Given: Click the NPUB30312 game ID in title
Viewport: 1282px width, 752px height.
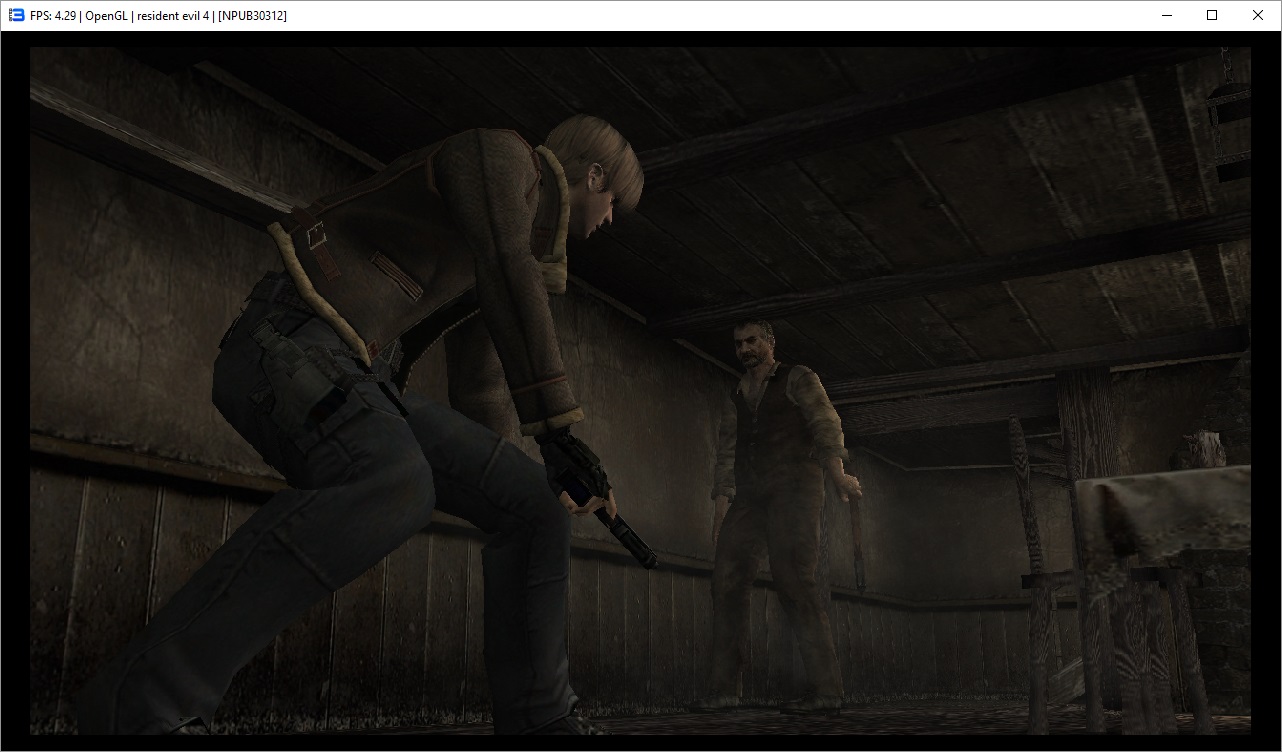Looking at the screenshot, I should pyautogui.click(x=252, y=15).
